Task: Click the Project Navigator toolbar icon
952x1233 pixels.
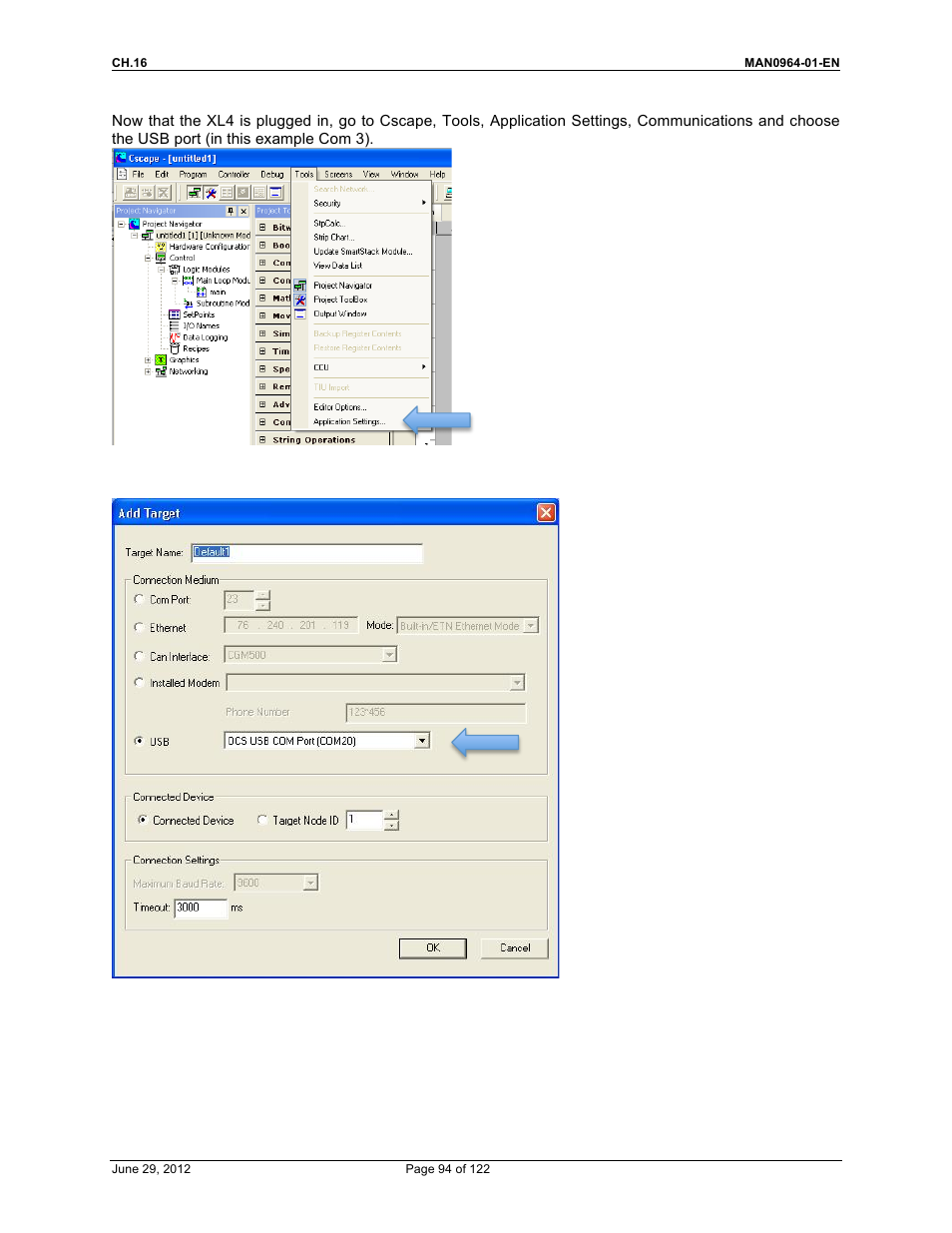Action: click(x=195, y=193)
